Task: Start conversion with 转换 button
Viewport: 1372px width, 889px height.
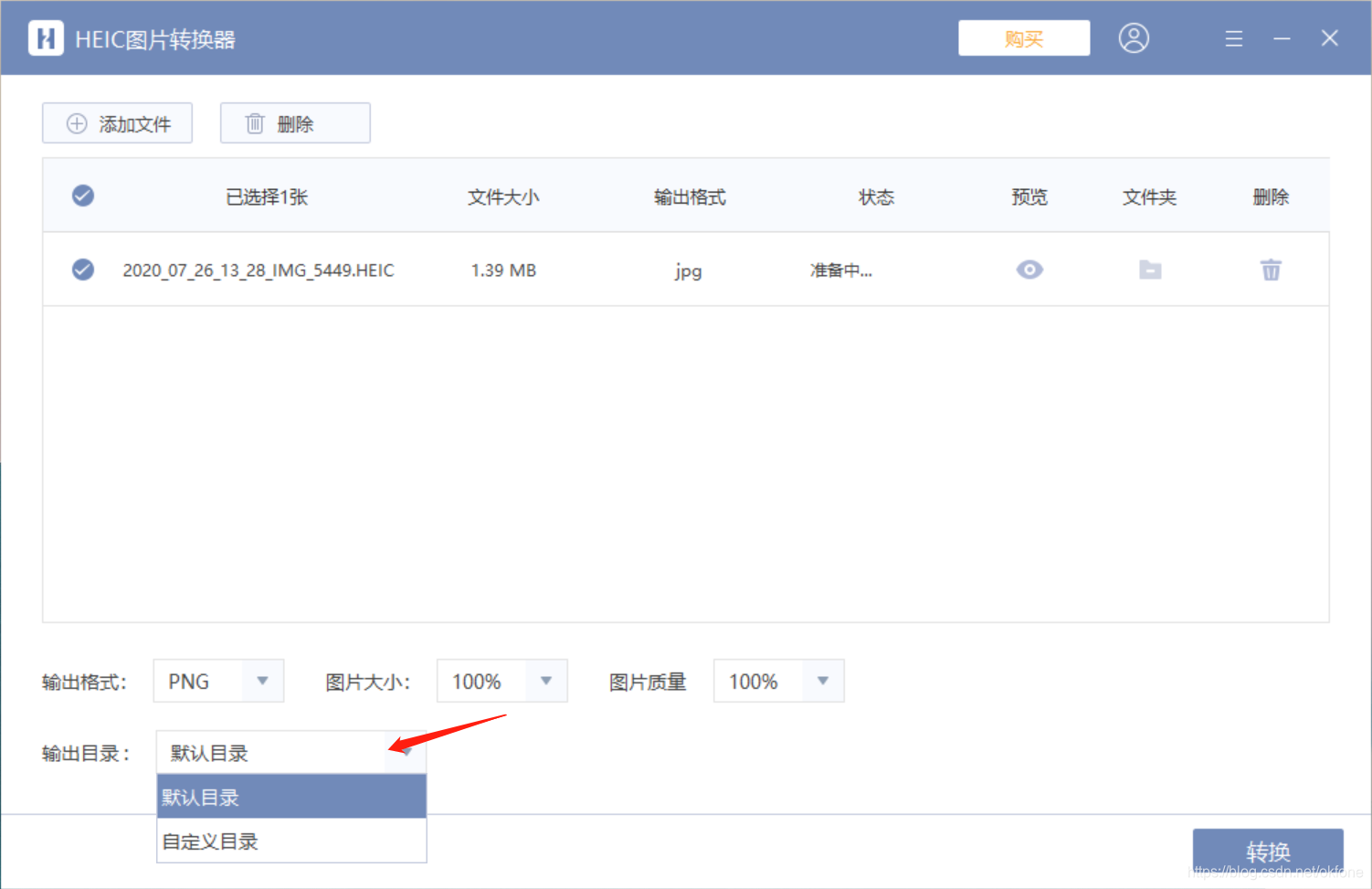Action: (1268, 852)
